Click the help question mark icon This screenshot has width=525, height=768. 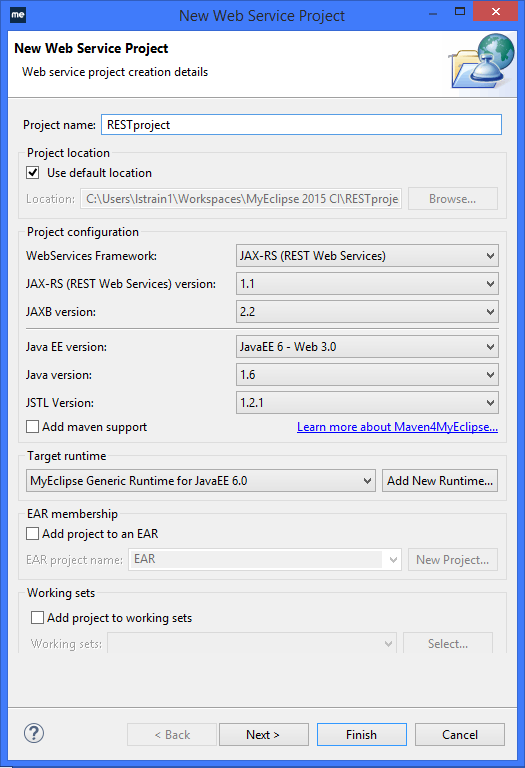pos(34,733)
